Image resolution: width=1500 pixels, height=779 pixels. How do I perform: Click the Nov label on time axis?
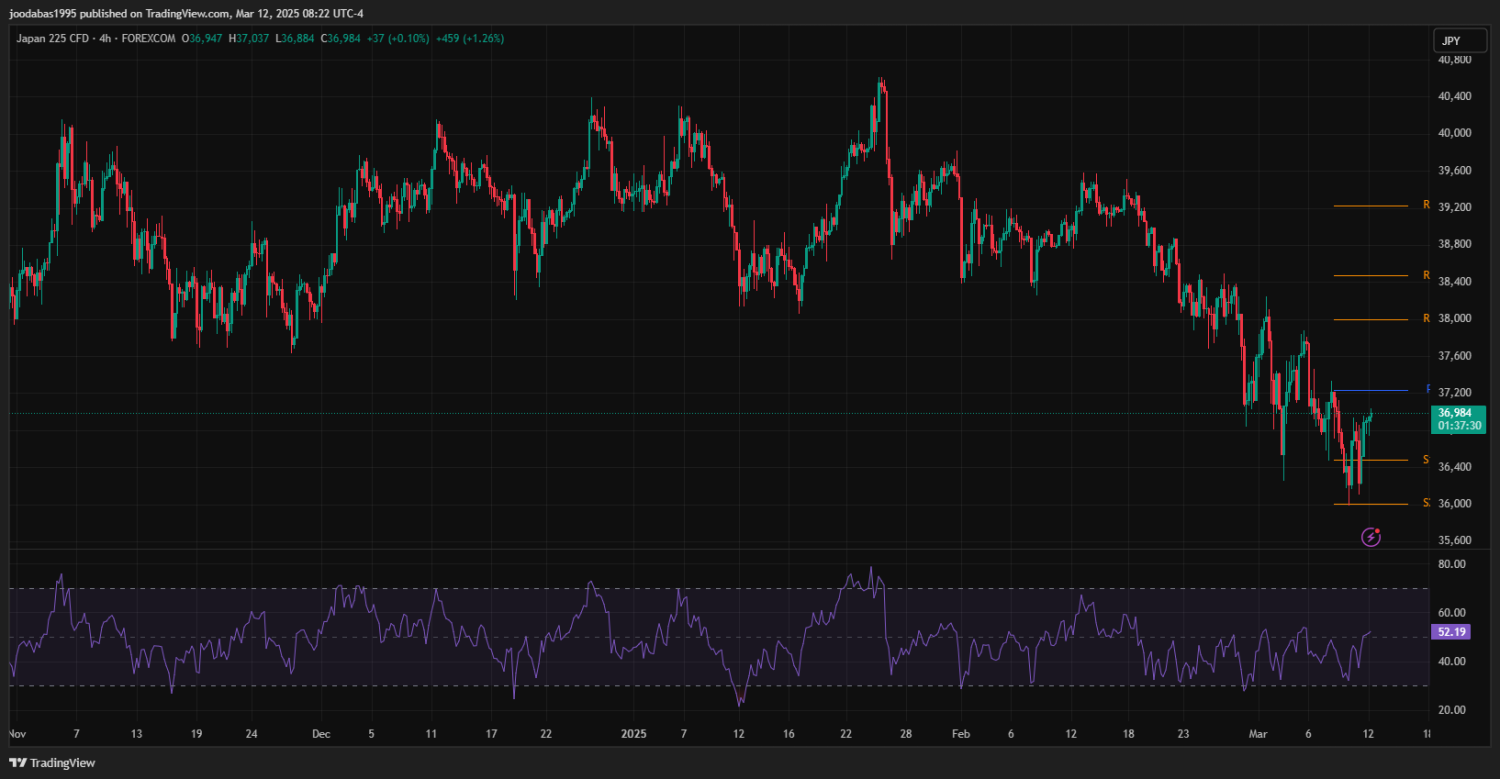[16, 733]
